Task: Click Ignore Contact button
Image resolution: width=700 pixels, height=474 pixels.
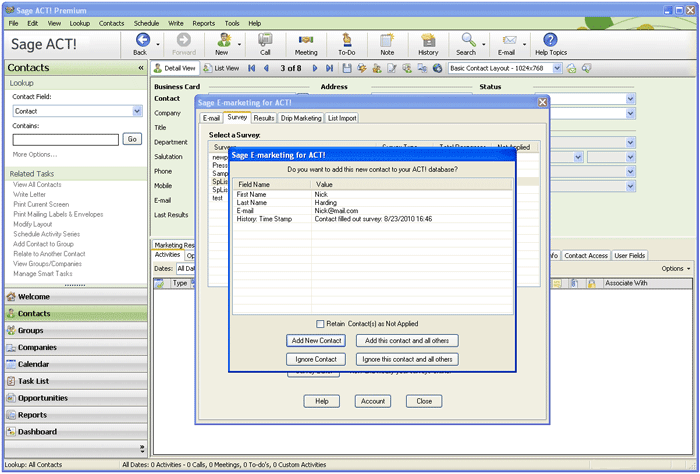Action: pyautogui.click(x=316, y=359)
